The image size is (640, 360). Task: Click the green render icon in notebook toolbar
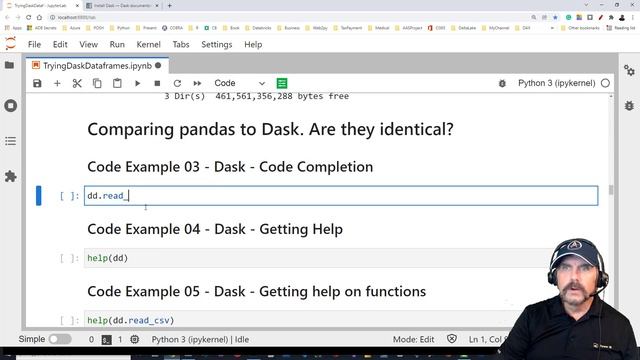(282, 83)
